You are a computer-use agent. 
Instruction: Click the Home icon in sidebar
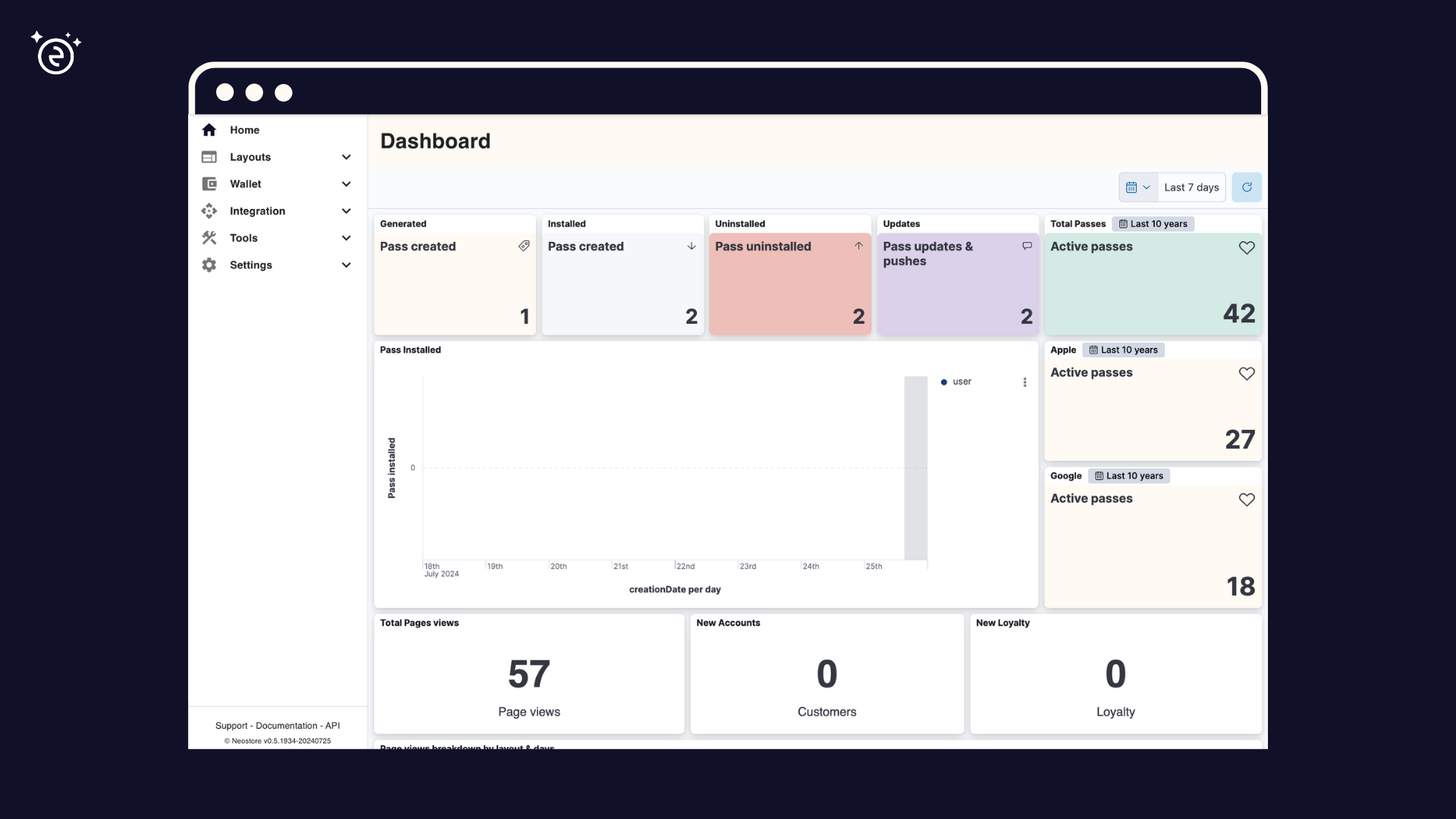[x=209, y=130]
